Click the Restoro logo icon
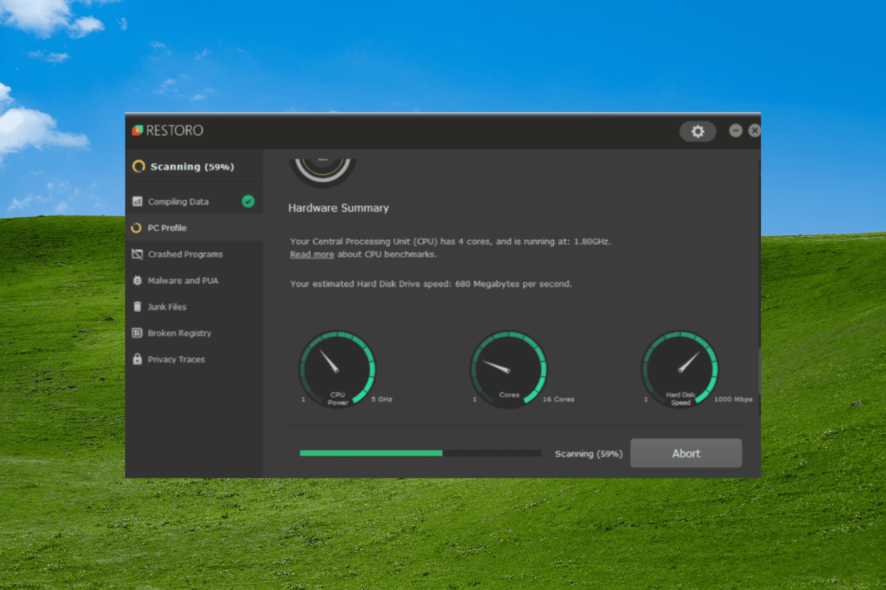This screenshot has height=590, width=886. coord(137,131)
